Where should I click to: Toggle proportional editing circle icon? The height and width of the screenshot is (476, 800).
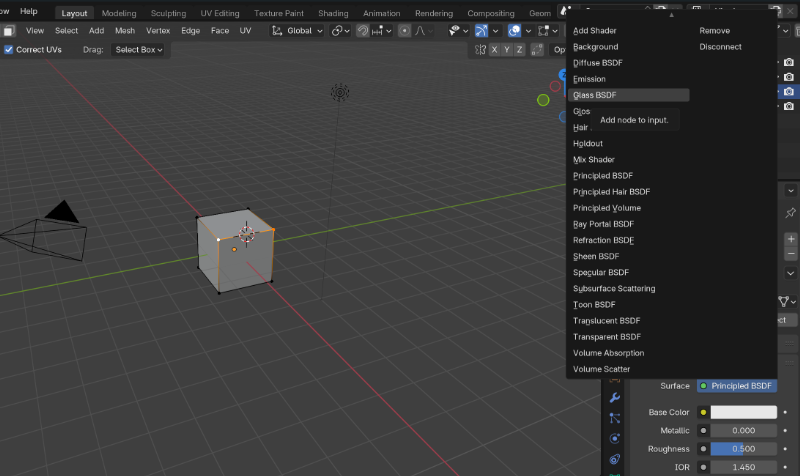pyautogui.click(x=404, y=31)
